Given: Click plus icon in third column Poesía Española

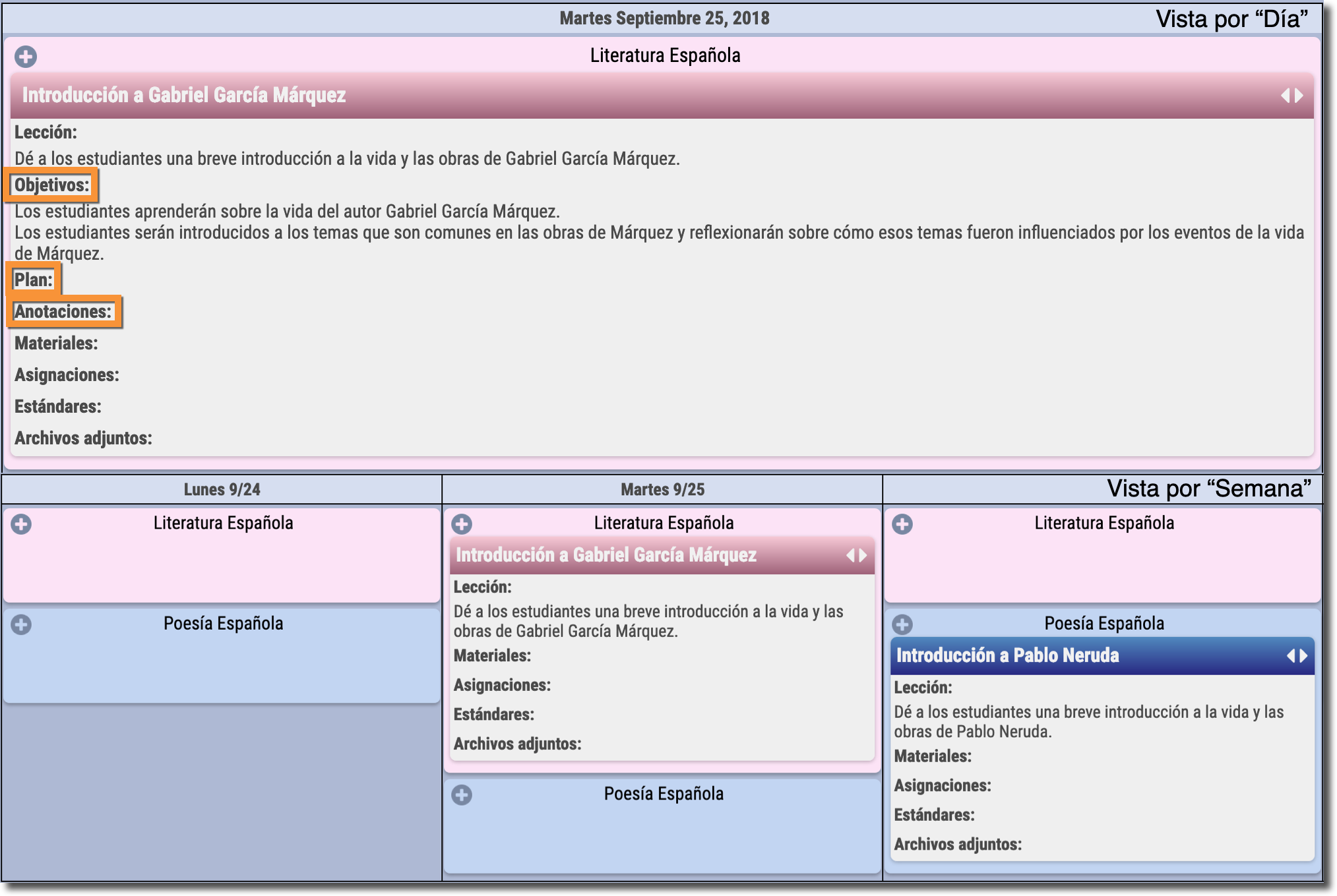Looking at the screenshot, I should [902, 624].
